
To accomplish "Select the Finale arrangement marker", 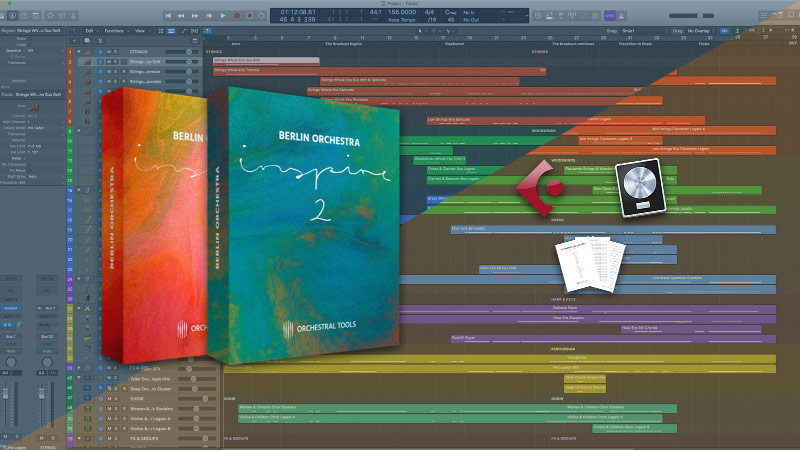I will coord(704,44).
